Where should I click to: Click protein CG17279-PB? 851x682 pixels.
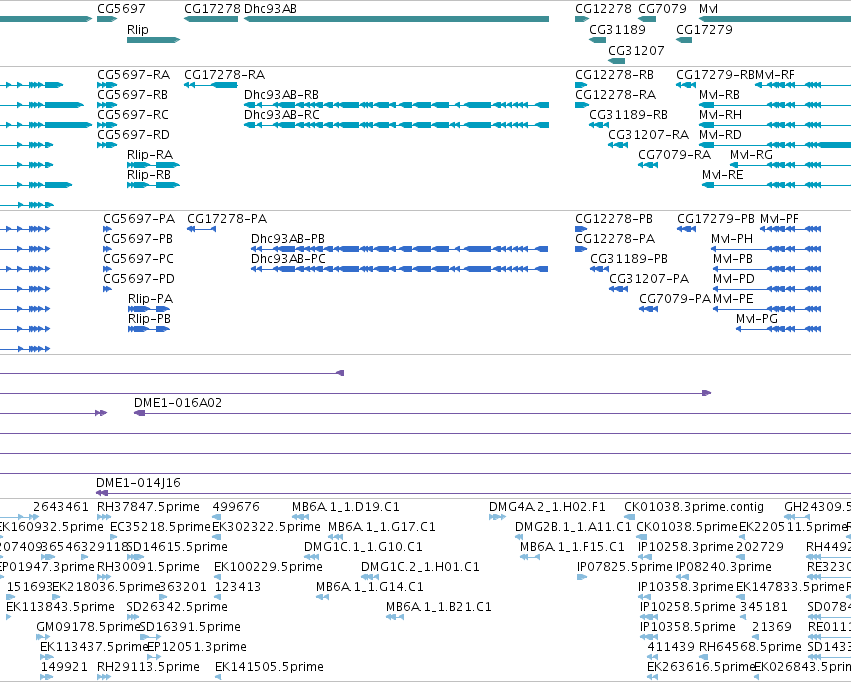687,229
